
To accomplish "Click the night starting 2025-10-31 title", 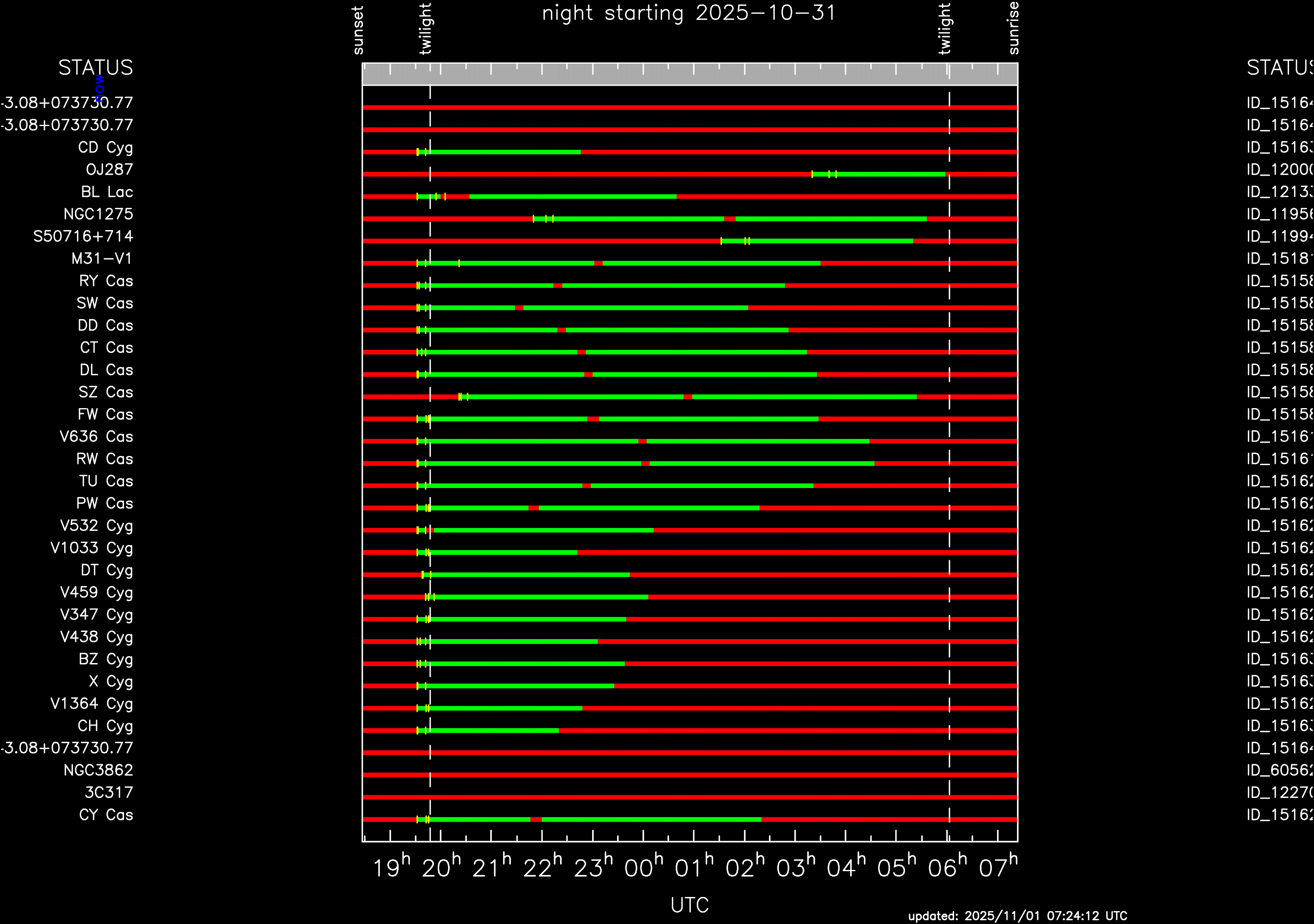I will pos(689,13).
